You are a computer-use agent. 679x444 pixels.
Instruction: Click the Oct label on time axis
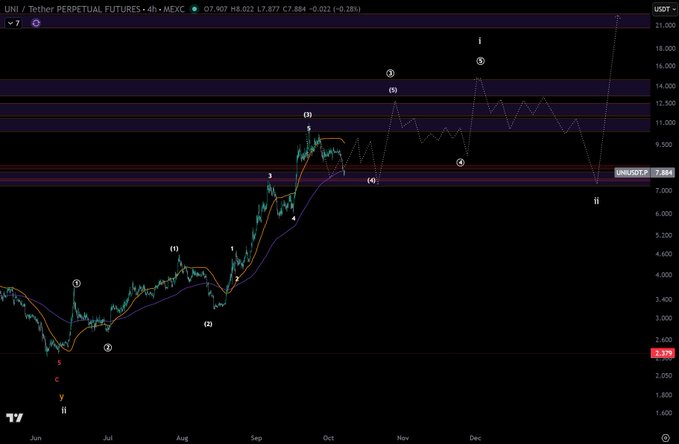(x=328, y=438)
